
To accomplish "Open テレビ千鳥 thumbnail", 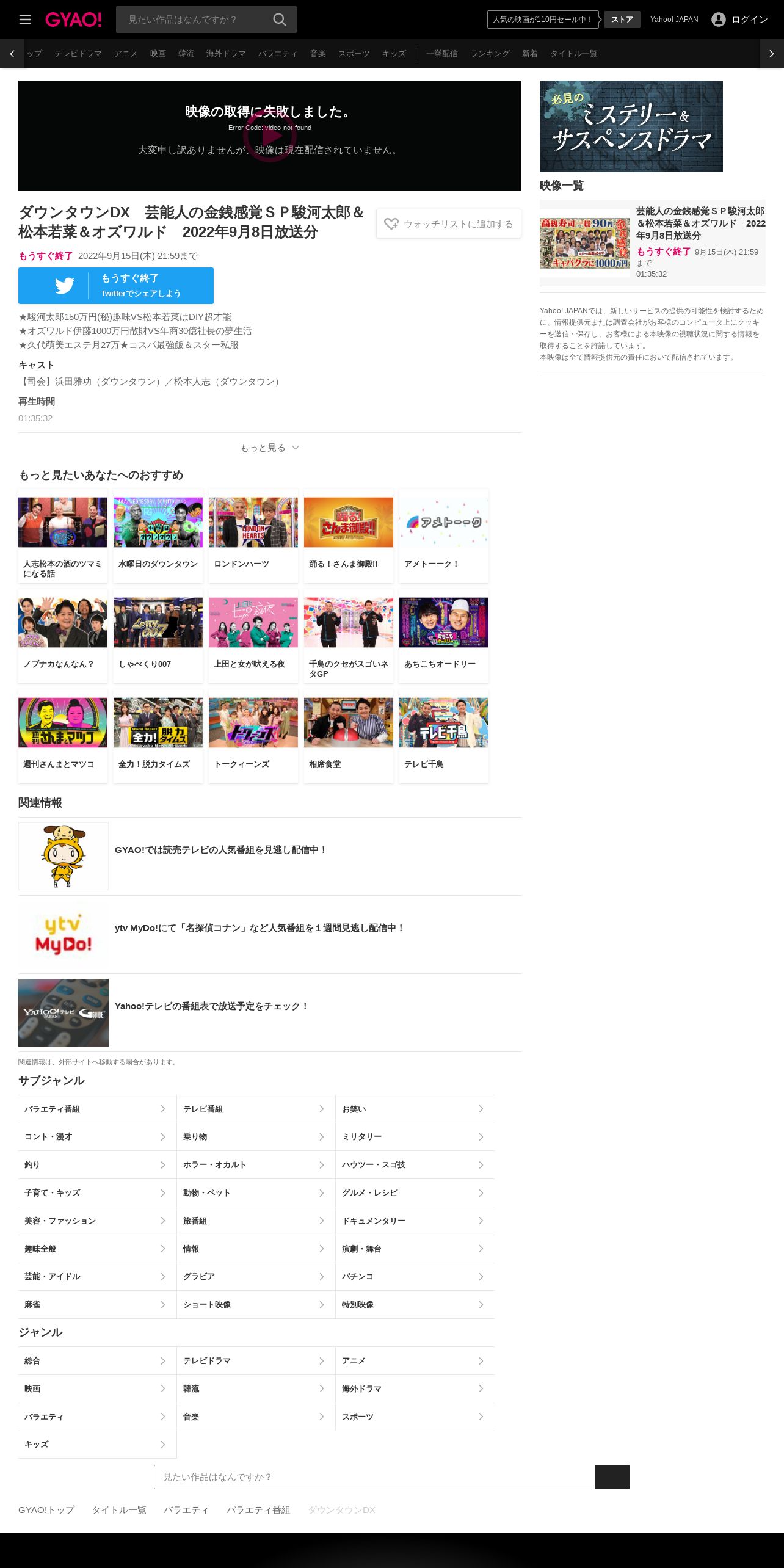I will pos(444,722).
